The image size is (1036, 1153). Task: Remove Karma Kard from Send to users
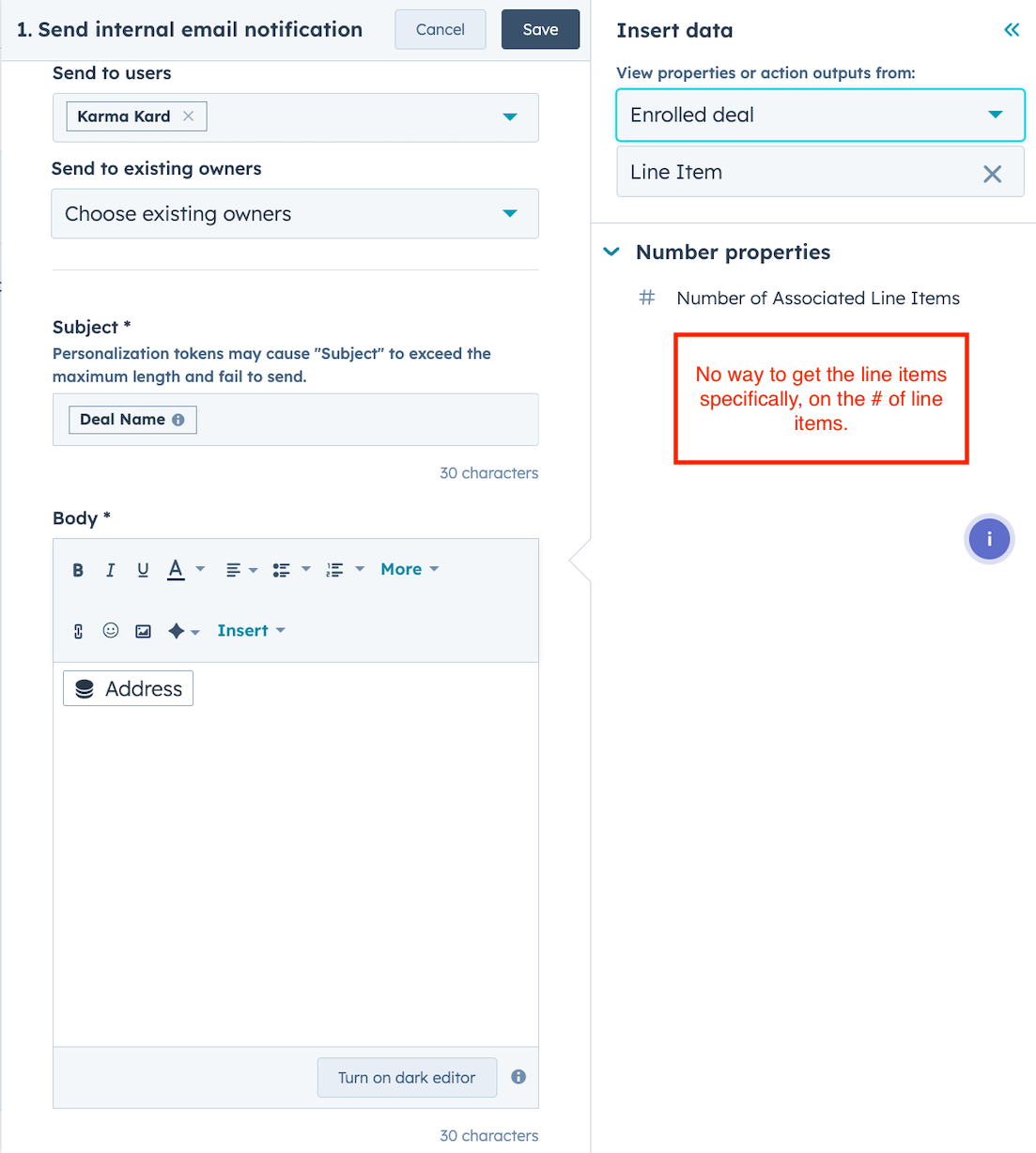pos(189,115)
